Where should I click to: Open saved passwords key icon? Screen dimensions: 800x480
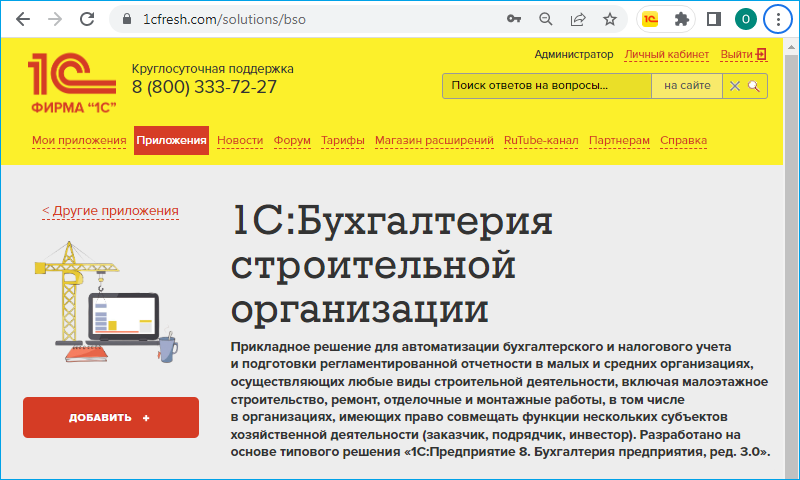[x=514, y=19]
